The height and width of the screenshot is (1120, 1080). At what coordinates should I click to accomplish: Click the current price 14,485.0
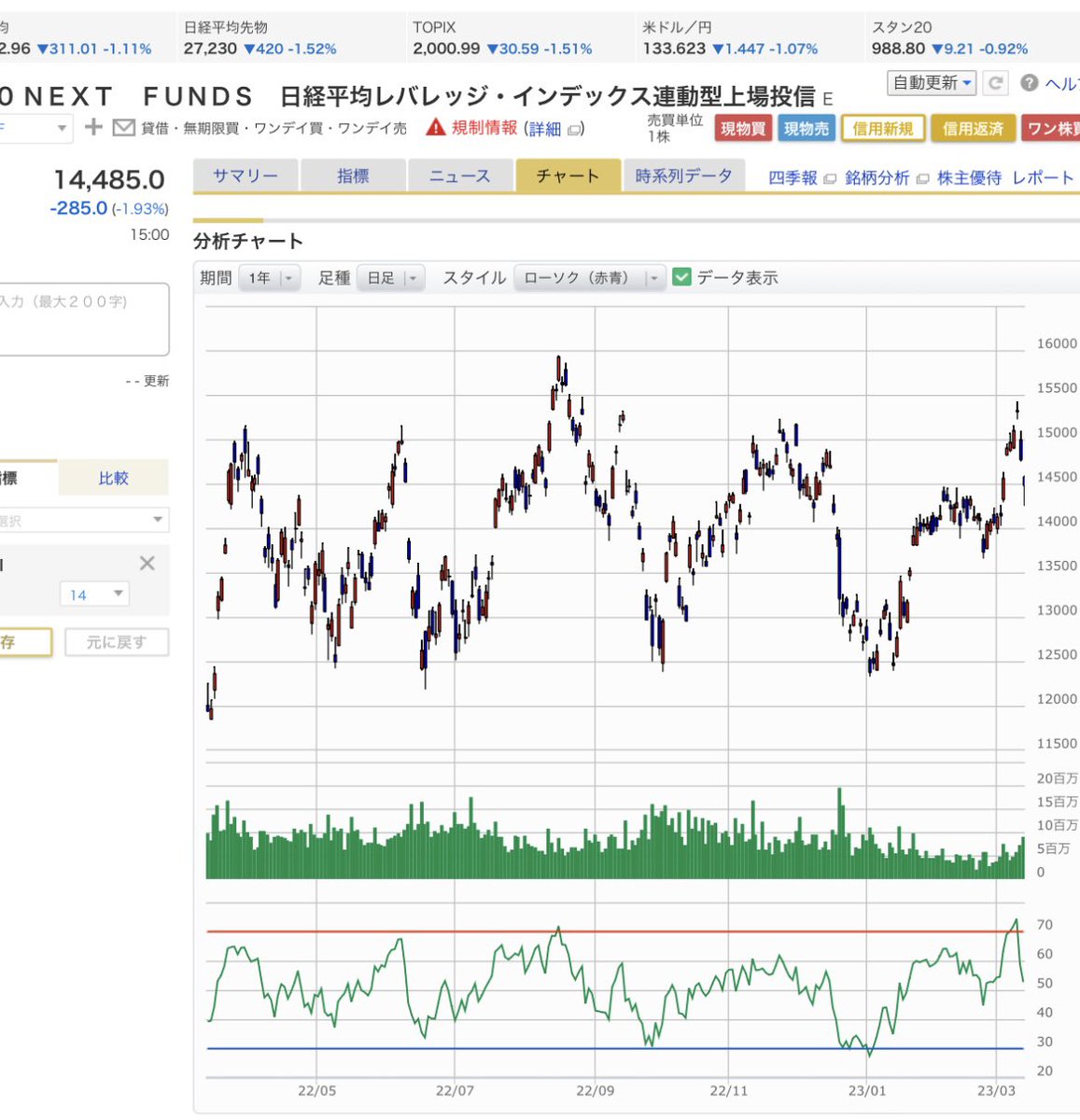pyautogui.click(x=109, y=179)
